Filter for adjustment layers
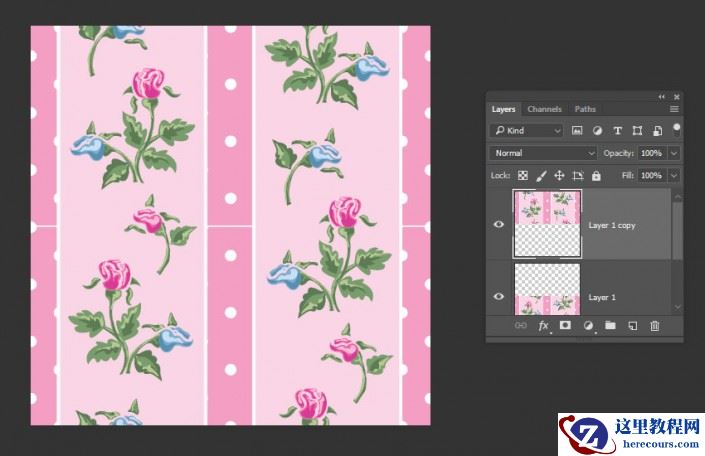The height and width of the screenshot is (456, 705). pyautogui.click(x=597, y=130)
